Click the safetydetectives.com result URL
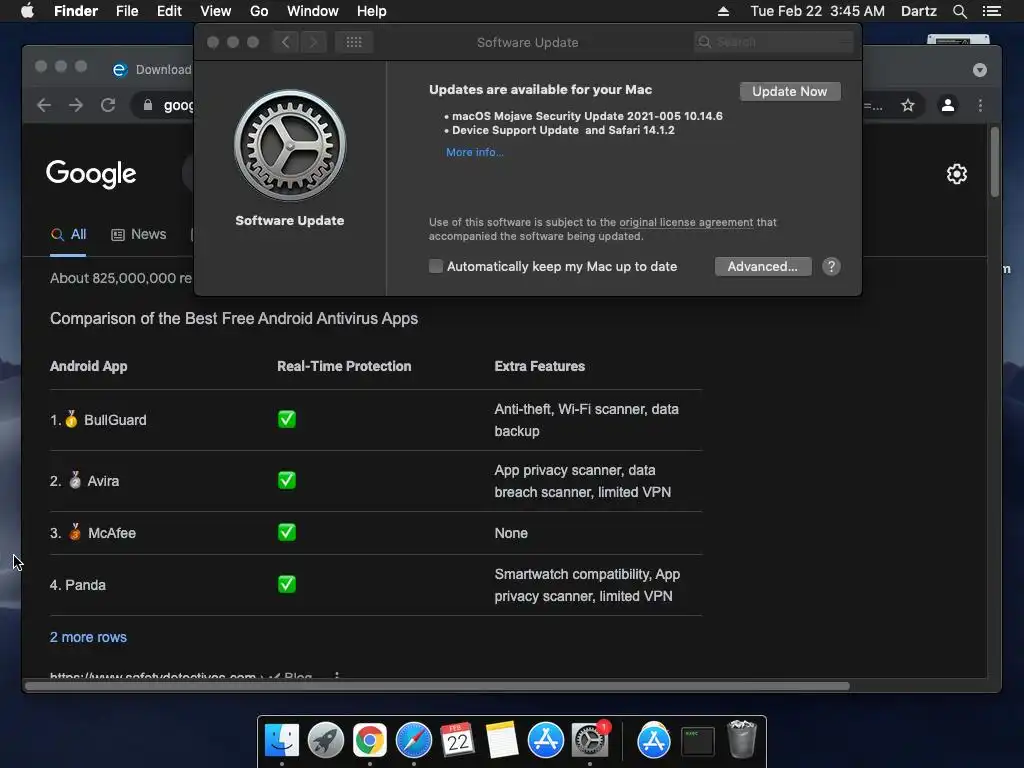The height and width of the screenshot is (768, 1024). click(153, 675)
